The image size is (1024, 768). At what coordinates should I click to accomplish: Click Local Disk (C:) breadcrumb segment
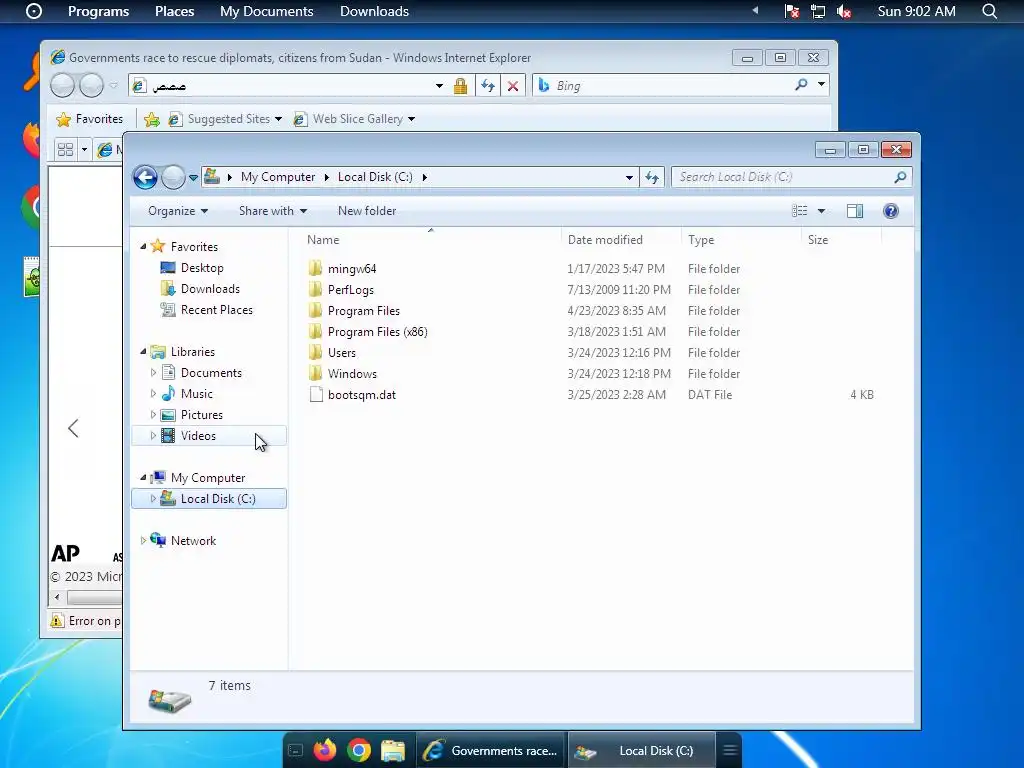[375, 177]
